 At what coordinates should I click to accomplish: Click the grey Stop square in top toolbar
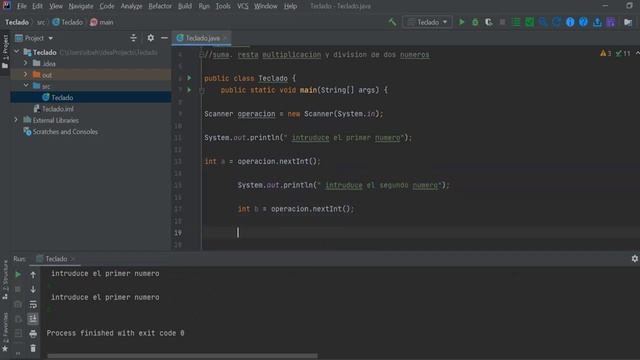click(502, 22)
